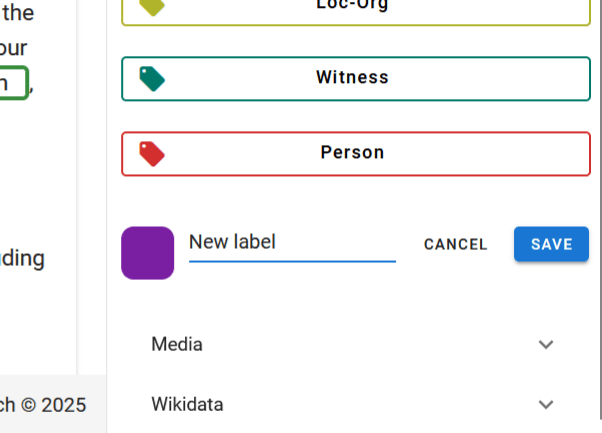Viewport: 602px width, 433px height.
Task: Click the chevron arrow beside Wikidata
Action: (546, 405)
